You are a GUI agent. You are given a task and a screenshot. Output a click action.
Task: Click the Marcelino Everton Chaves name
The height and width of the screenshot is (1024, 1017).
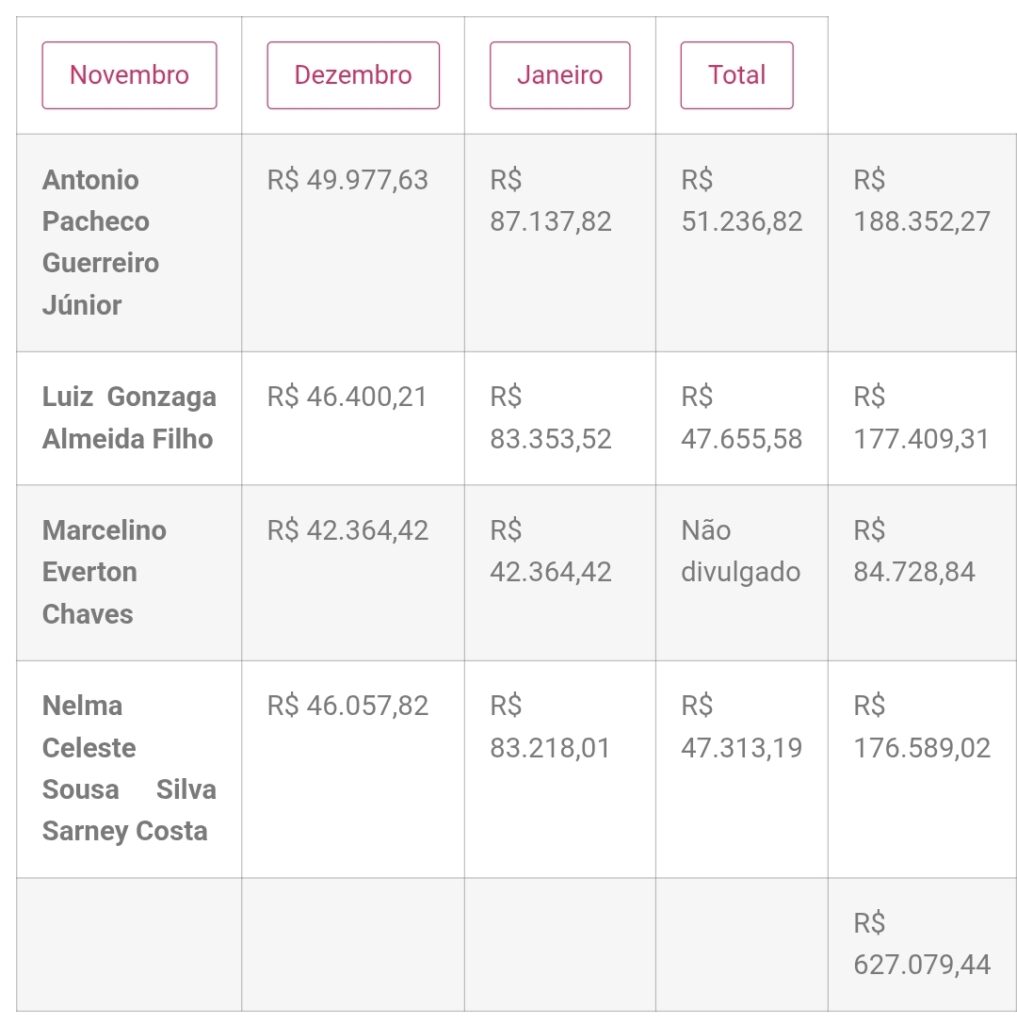coord(104,572)
